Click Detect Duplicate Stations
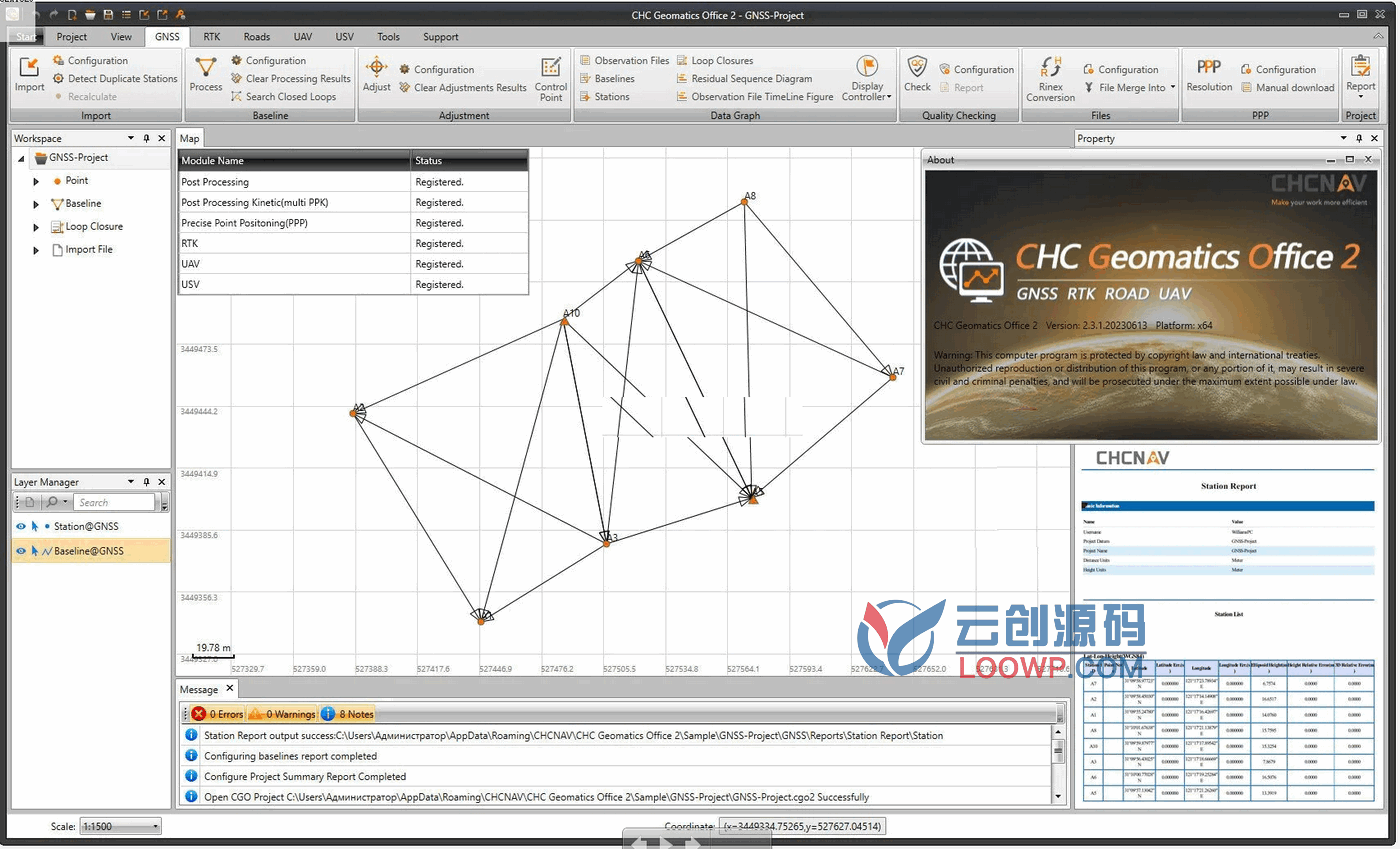The height and width of the screenshot is (849, 1400). [x=115, y=78]
